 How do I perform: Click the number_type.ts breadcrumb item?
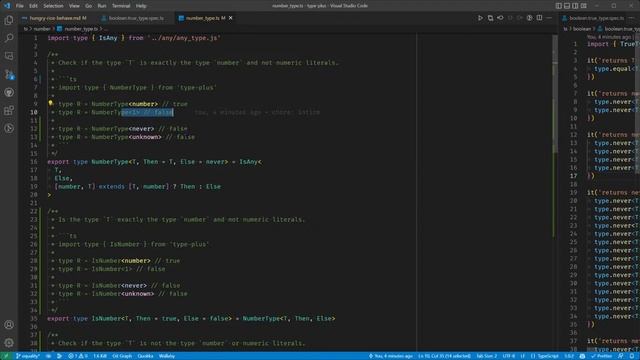[81, 29]
